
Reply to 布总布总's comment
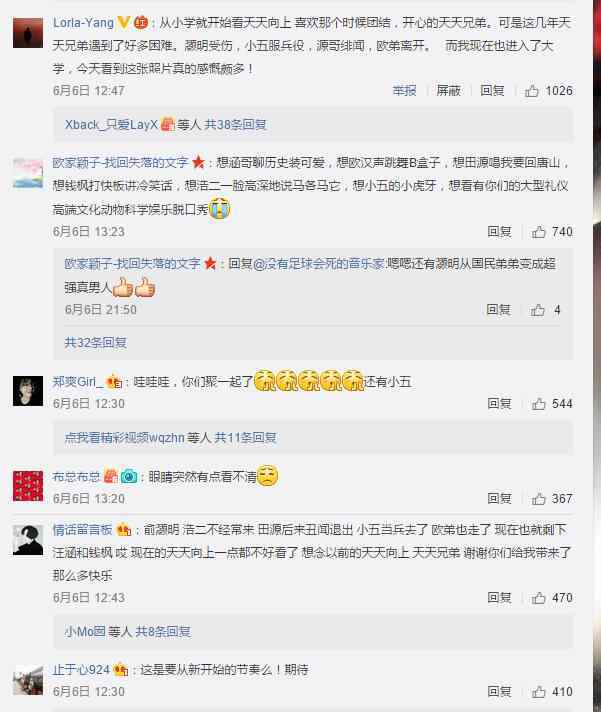499,499
